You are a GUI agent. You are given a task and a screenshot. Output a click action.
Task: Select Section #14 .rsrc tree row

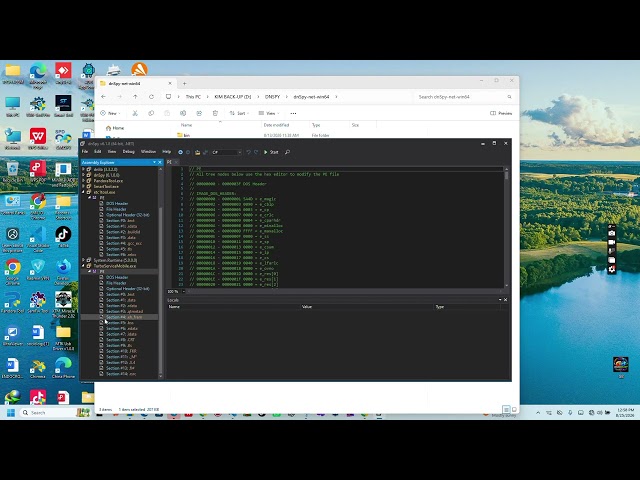pos(119,373)
